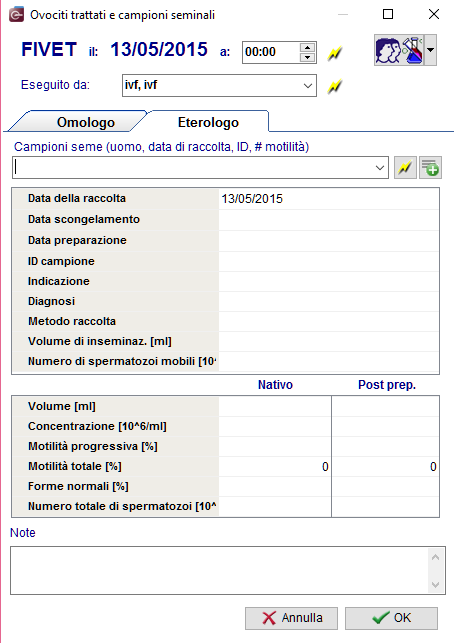
Task: Decrease time with the down spinner arrow
Action: point(307,57)
